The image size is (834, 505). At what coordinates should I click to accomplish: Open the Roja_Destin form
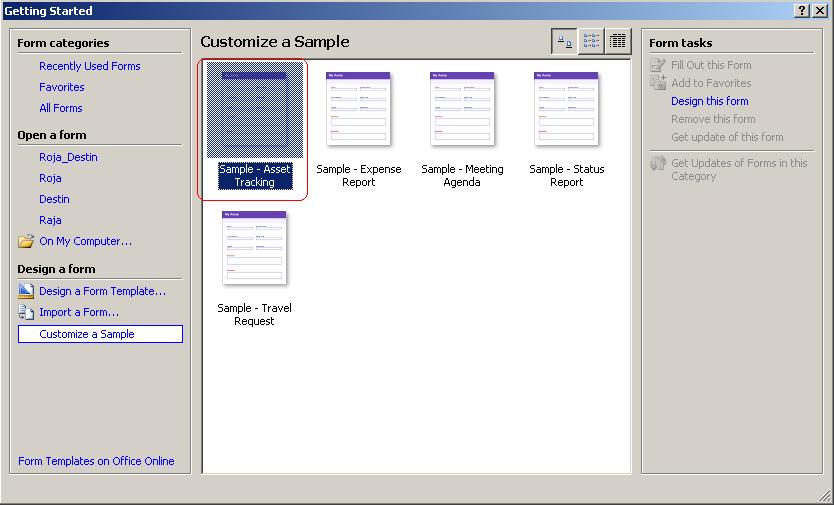pyautogui.click(x=68, y=157)
